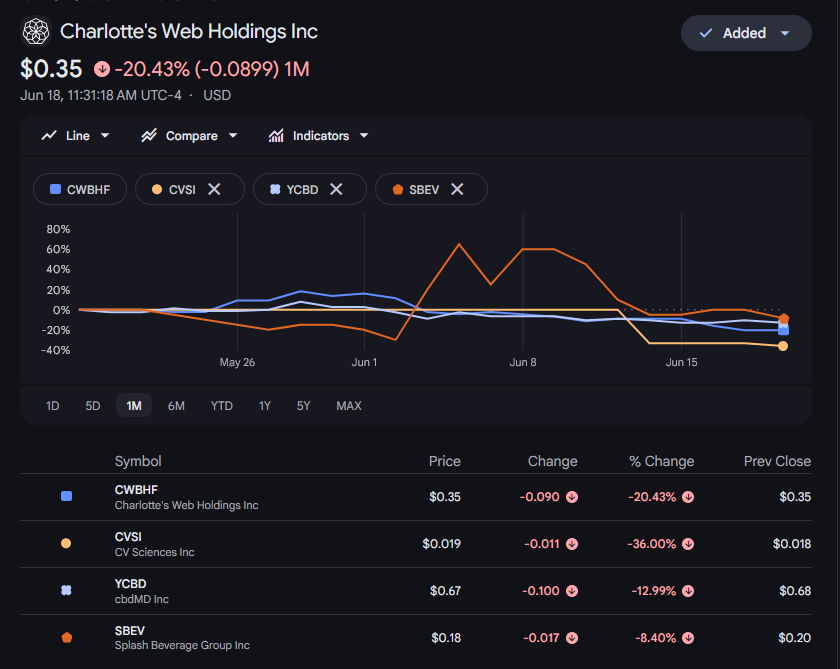Remove SBEV from the comparison
840x669 pixels.
coord(457,189)
